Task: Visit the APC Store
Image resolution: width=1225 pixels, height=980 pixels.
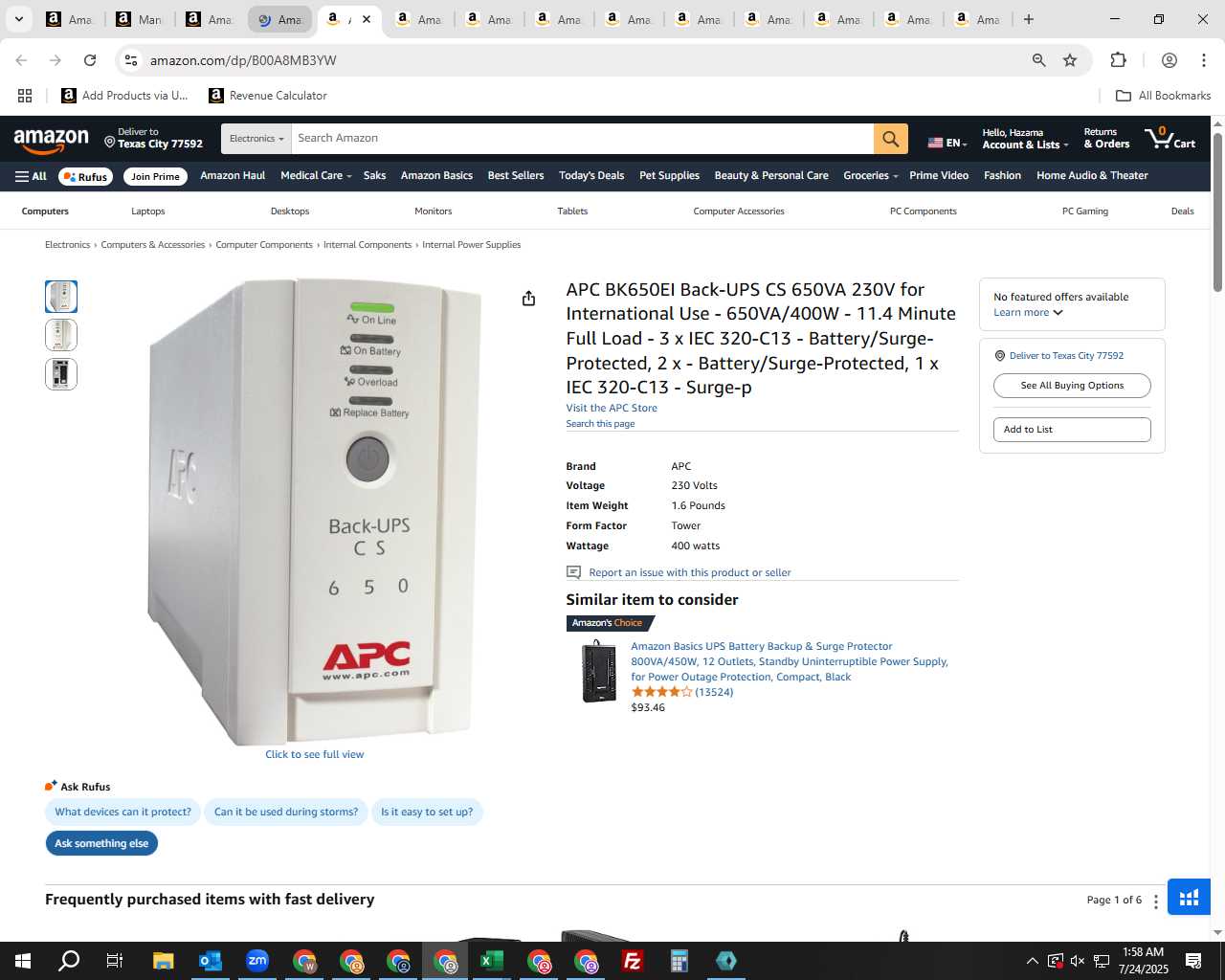Action: click(612, 408)
